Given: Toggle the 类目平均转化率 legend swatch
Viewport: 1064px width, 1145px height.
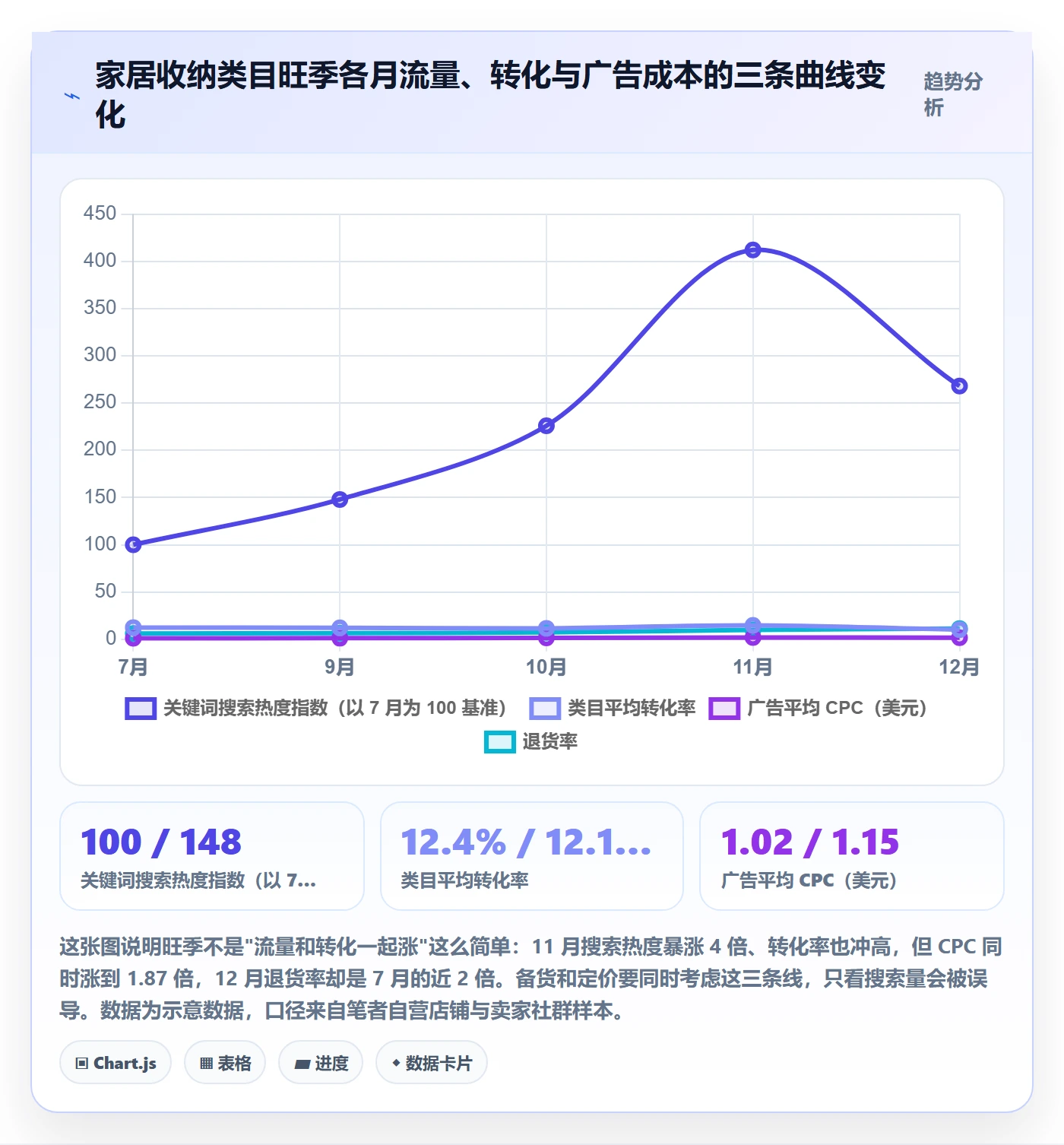Looking at the screenshot, I should 545,709.
